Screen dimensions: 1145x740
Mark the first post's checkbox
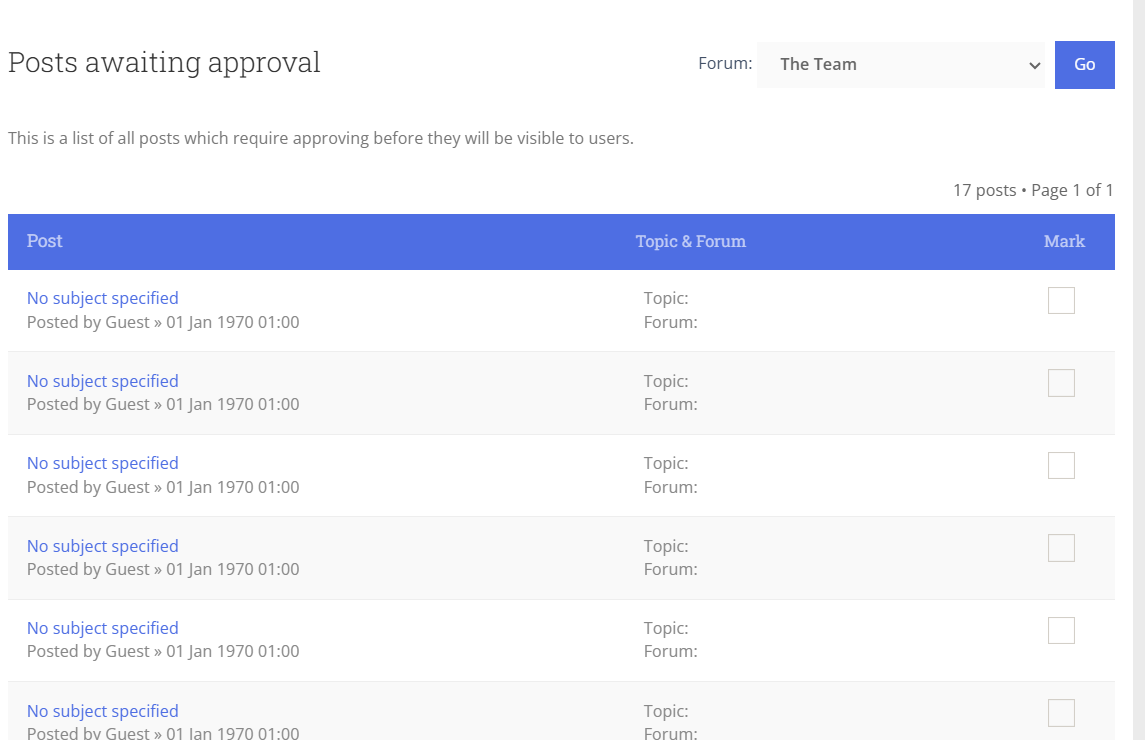pos(1061,300)
